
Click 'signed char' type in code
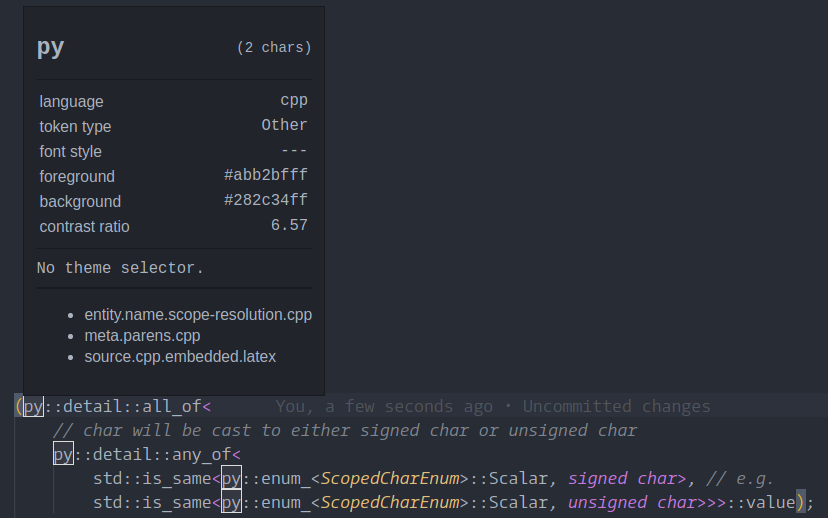(624, 478)
